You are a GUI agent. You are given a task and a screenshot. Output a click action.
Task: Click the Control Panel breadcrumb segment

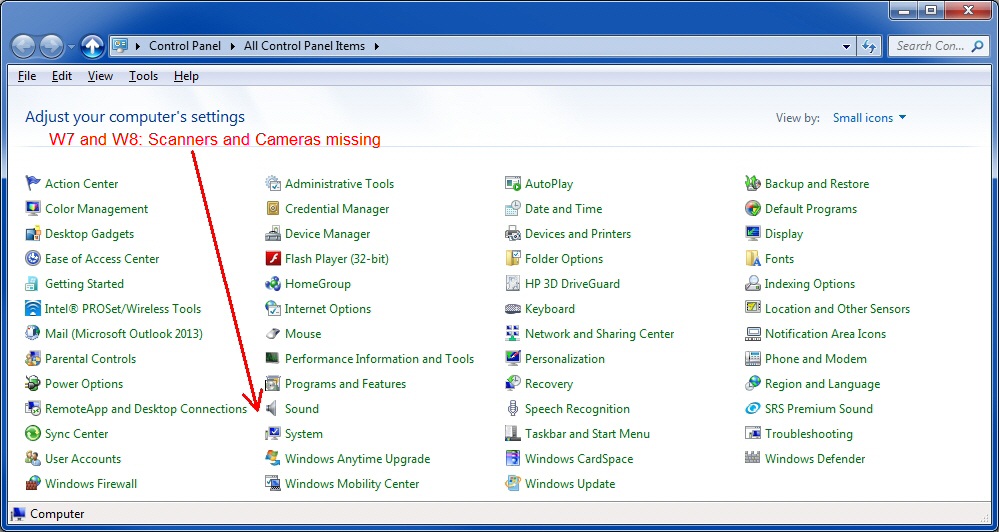point(185,47)
